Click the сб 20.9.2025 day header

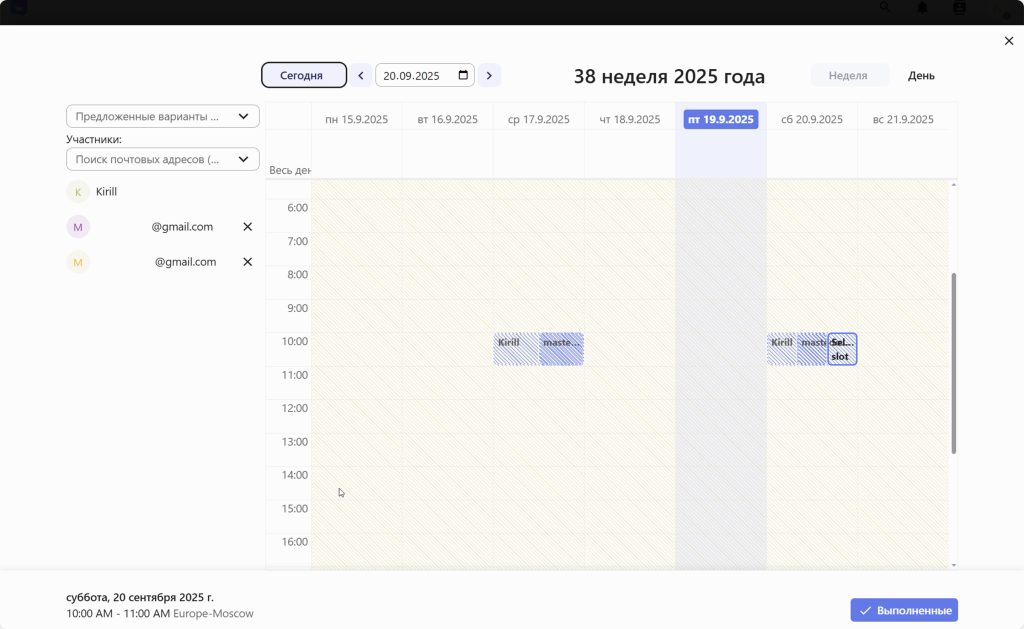click(x=811, y=119)
